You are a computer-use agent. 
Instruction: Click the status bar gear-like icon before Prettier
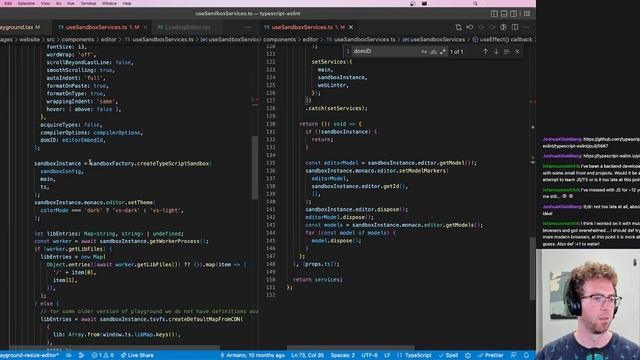tap(468, 355)
